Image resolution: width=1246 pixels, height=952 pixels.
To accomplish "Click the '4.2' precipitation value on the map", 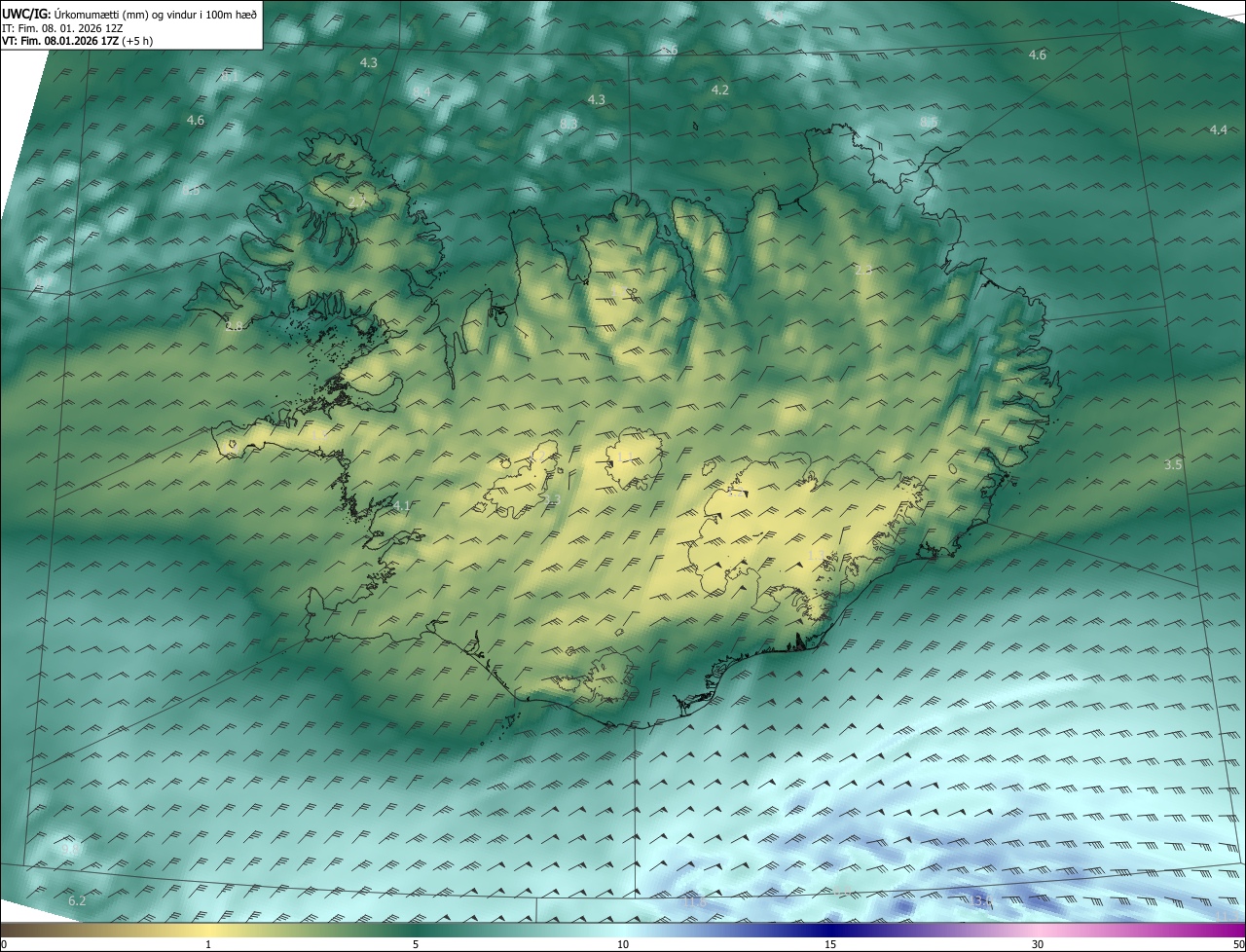I will tap(719, 90).
